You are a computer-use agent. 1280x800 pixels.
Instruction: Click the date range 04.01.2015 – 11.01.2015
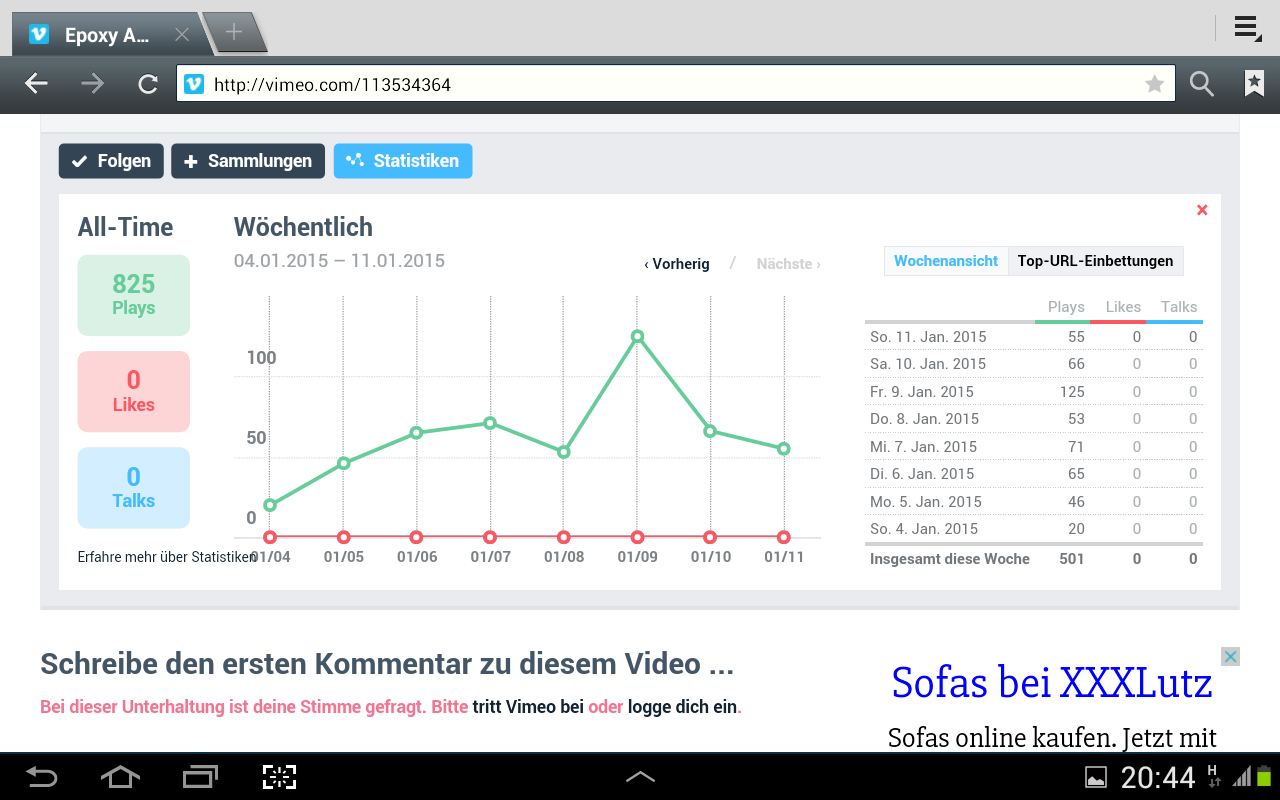tap(339, 261)
